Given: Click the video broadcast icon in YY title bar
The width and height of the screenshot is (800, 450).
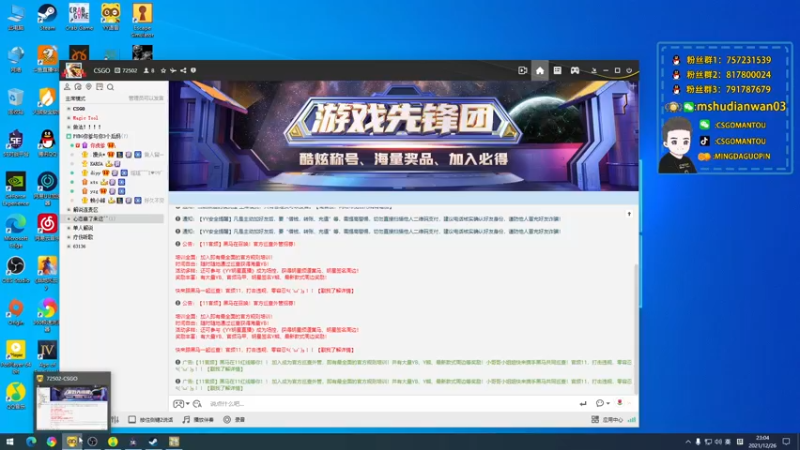Looking at the screenshot, I should pyautogui.click(x=522, y=70).
